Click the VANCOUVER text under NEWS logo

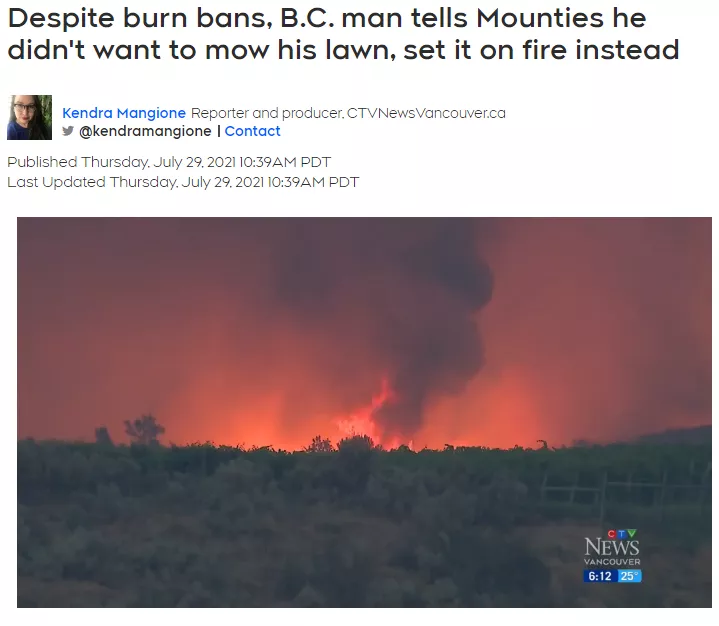point(612,562)
